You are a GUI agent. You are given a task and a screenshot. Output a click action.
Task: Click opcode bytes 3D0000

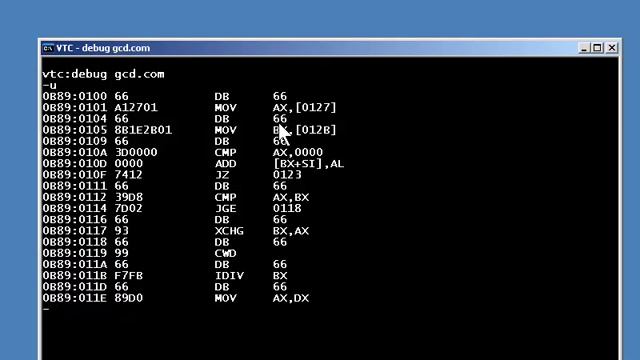pos(136,152)
